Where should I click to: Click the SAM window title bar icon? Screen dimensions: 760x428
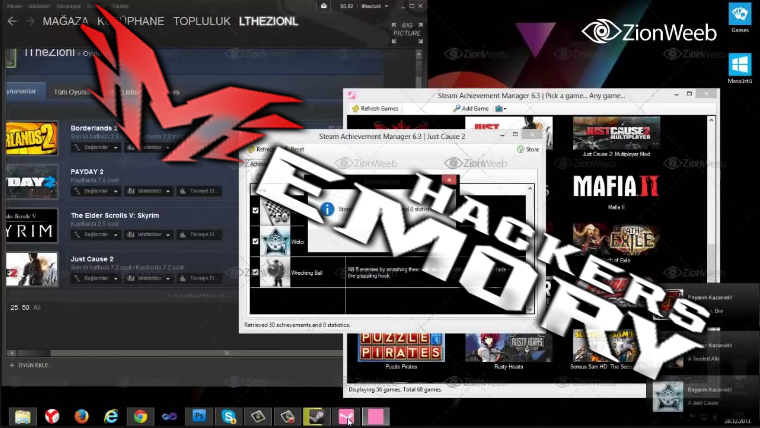pos(351,95)
